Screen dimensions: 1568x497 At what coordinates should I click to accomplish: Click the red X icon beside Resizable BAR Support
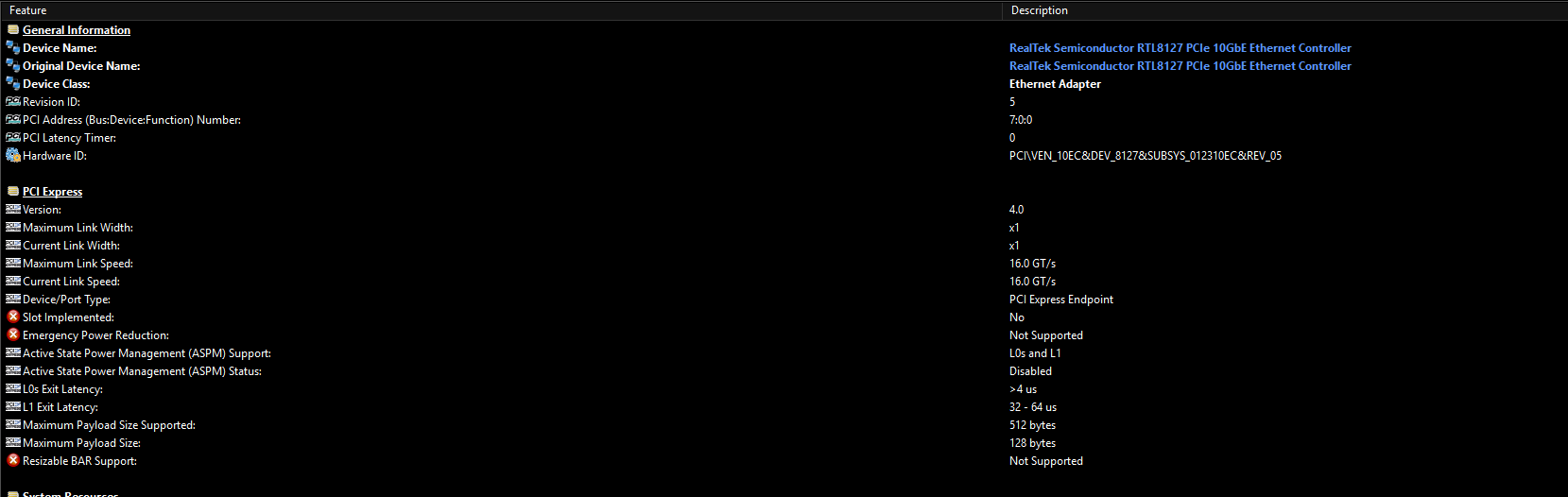point(13,461)
